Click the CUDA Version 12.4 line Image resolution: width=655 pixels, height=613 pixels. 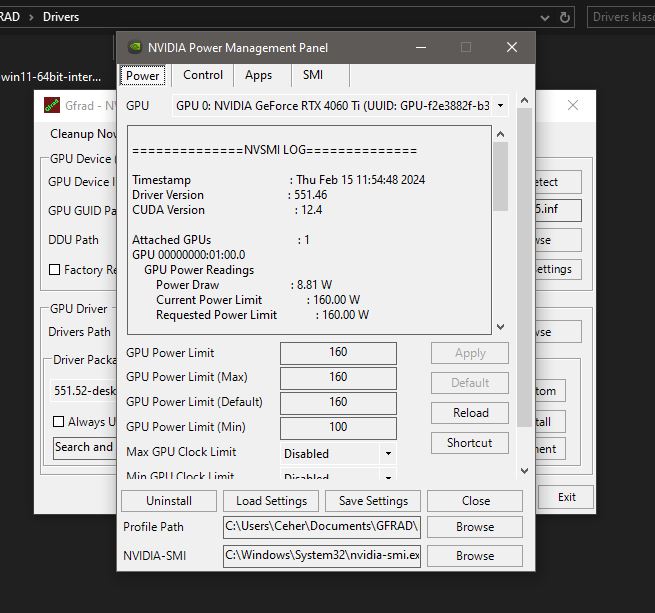coord(227,210)
